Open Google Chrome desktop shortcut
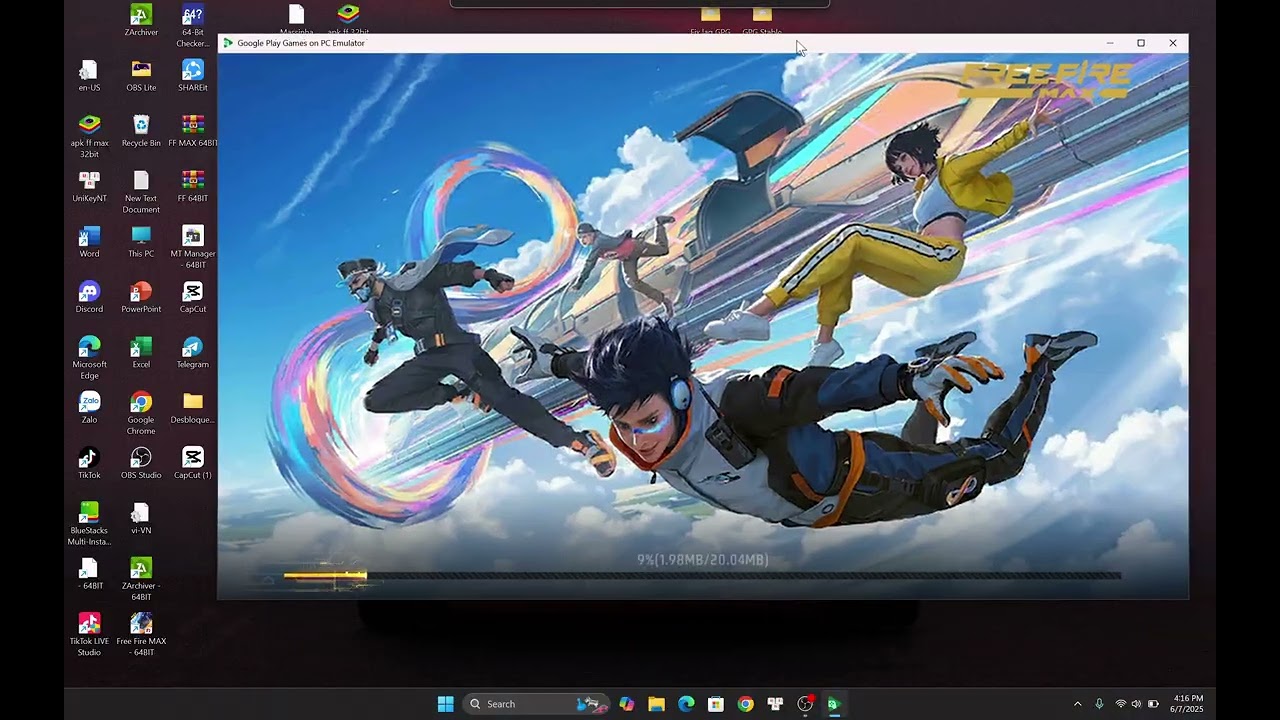The width and height of the screenshot is (1280, 720). click(x=141, y=413)
